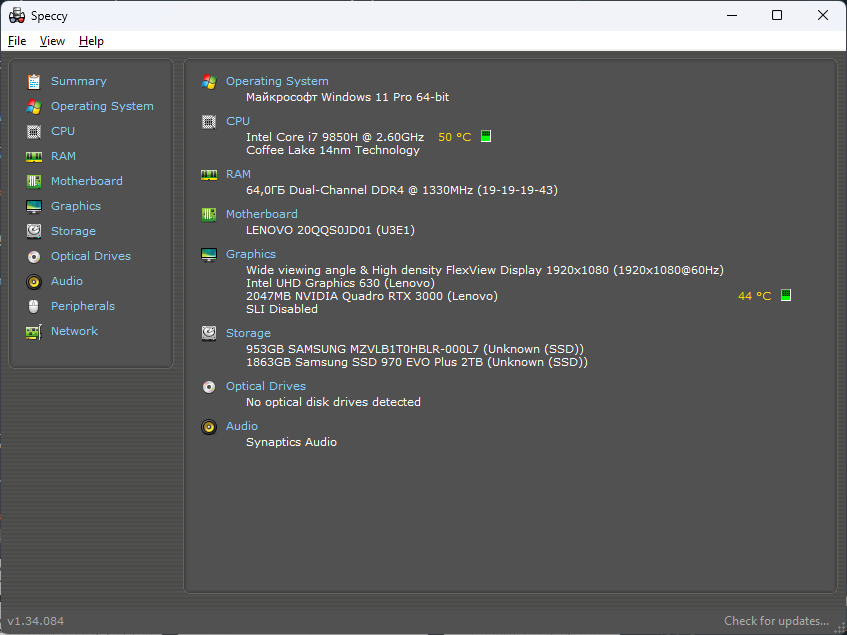847x635 pixels.
Task: Select Motherboard in the sidebar
Action: pyautogui.click(x=86, y=181)
